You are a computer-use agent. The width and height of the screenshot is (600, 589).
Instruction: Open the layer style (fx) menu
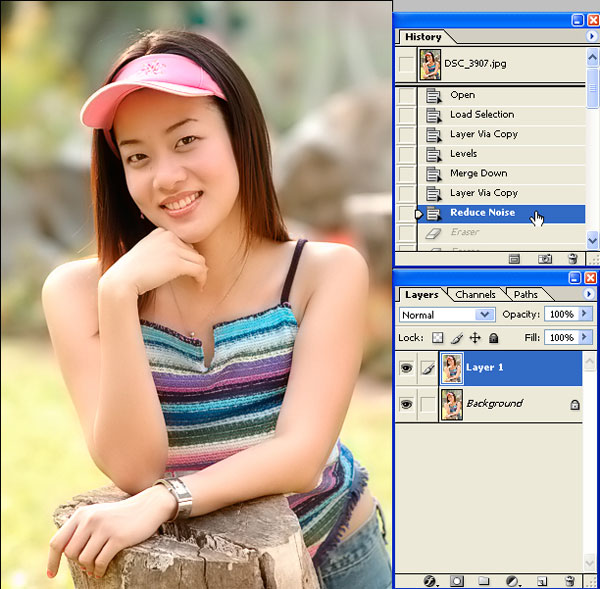click(430, 581)
